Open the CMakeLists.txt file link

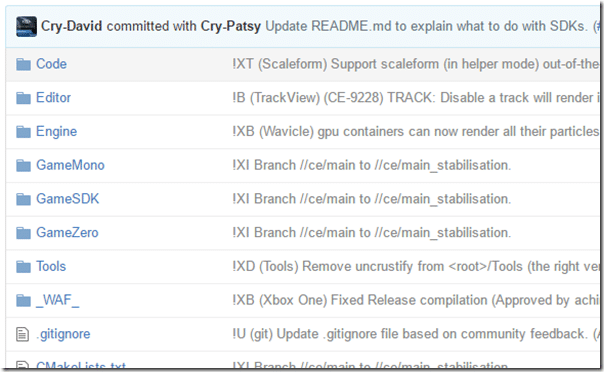point(81,365)
